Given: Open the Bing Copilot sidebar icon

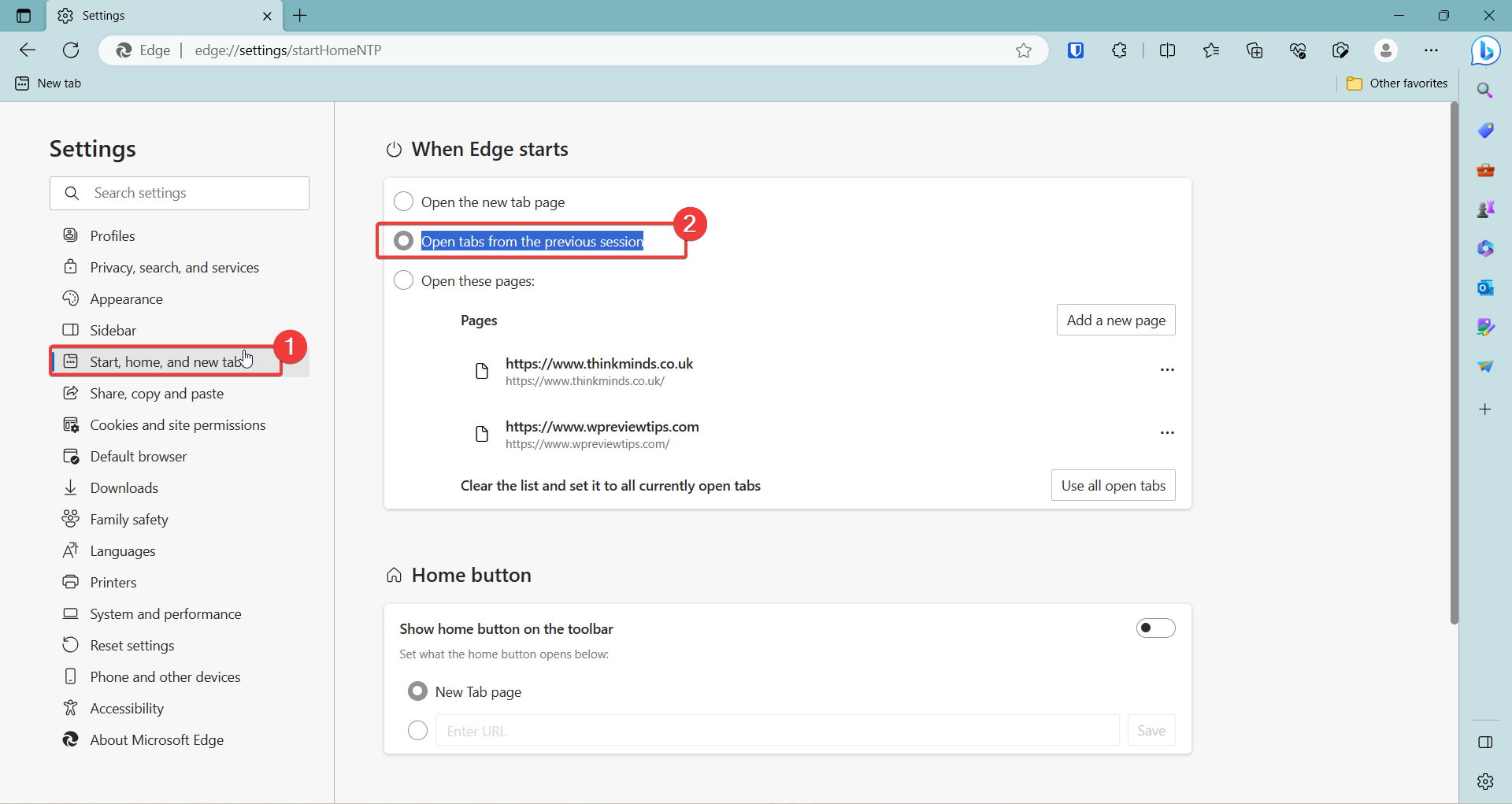Looking at the screenshot, I should pos(1485,51).
